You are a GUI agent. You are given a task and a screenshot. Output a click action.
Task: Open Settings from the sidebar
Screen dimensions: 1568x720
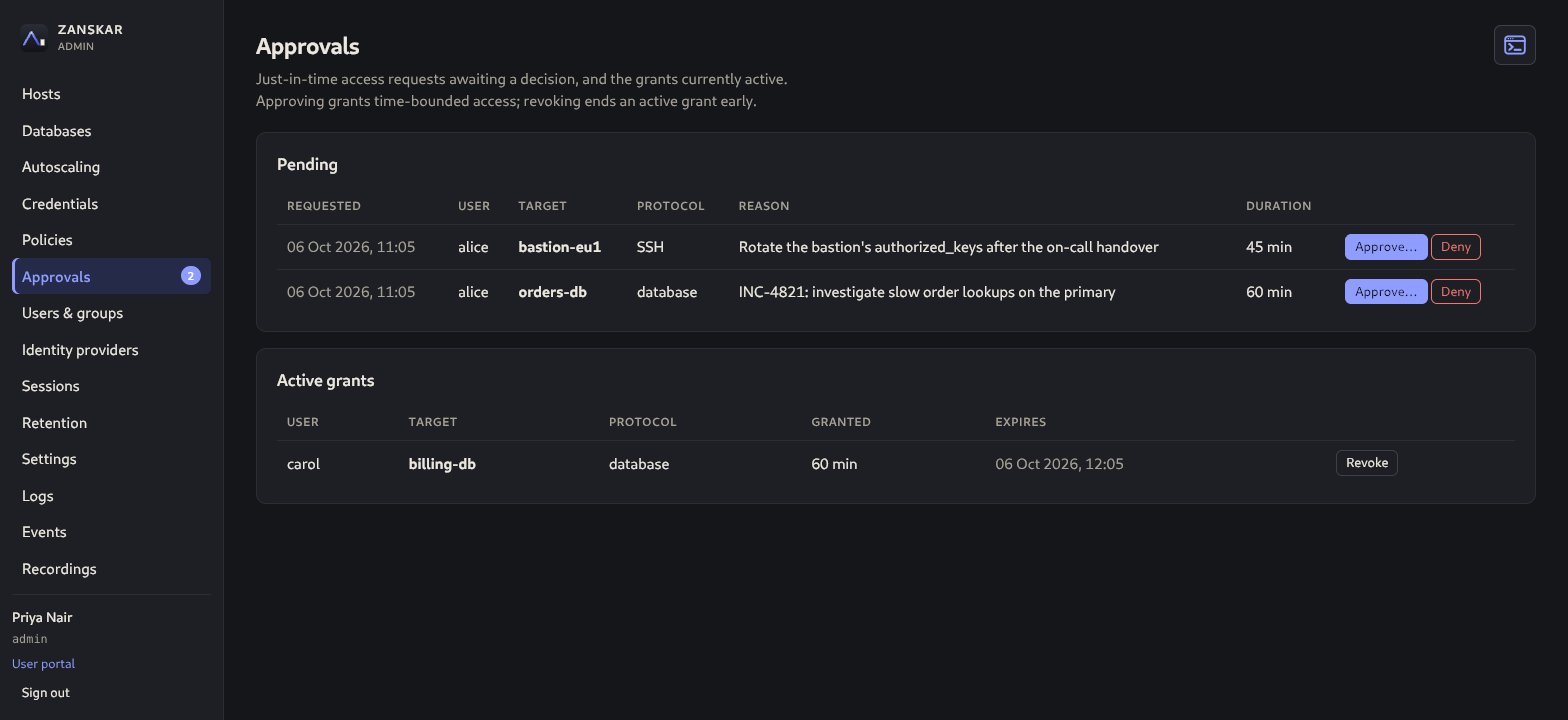[111, 459]
